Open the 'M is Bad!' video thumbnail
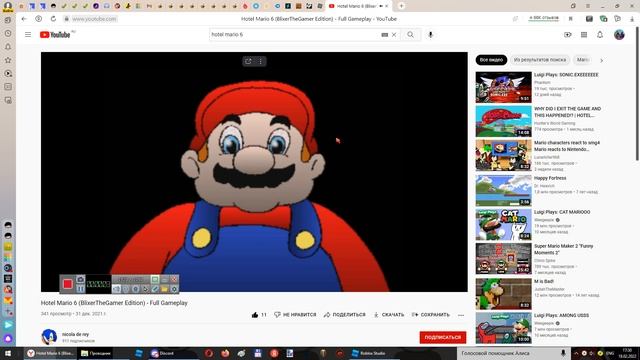Screen dimensions: 640x360 pyautogui.click(x=503, y=294)
